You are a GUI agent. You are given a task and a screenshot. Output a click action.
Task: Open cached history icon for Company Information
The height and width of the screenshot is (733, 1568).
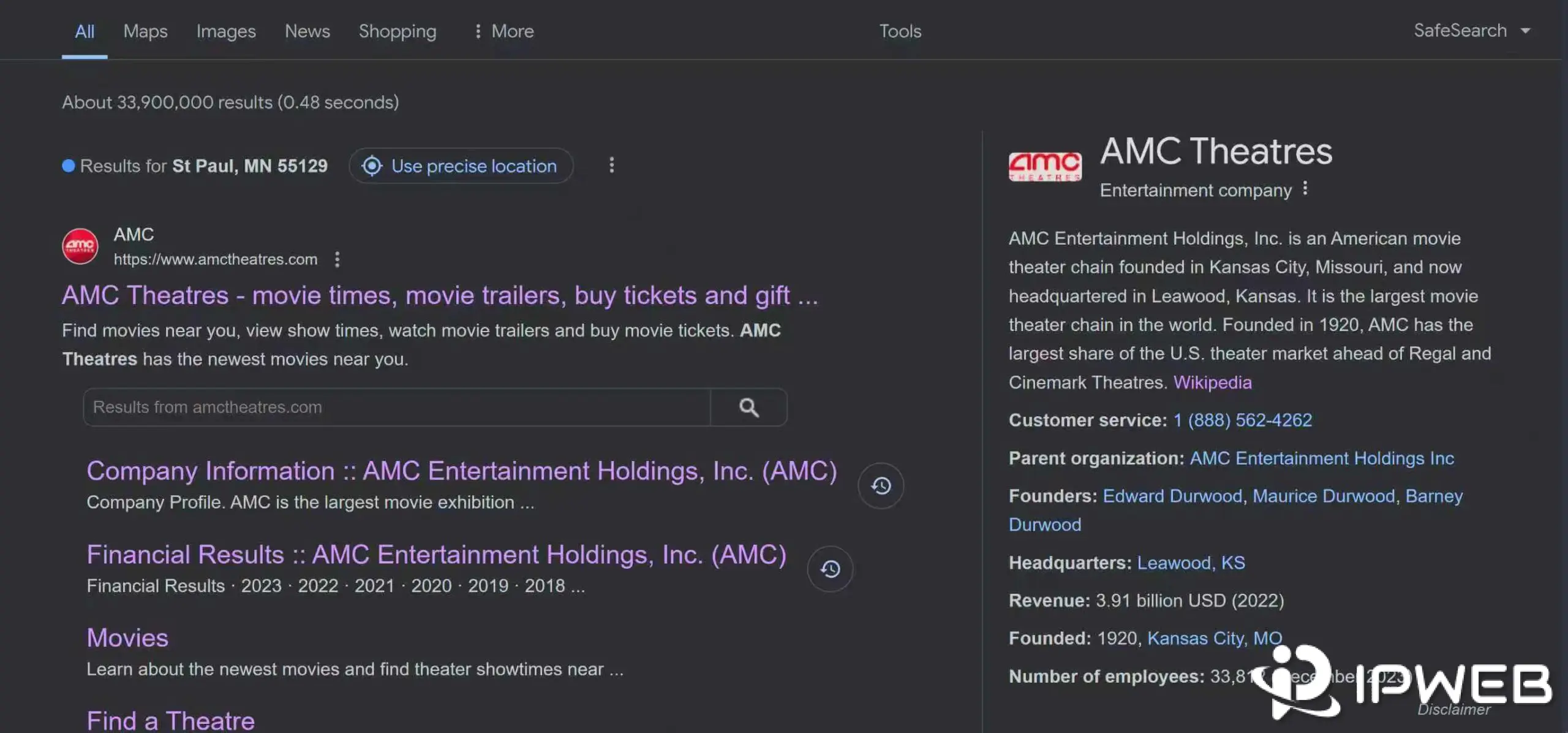pos(880,485)
